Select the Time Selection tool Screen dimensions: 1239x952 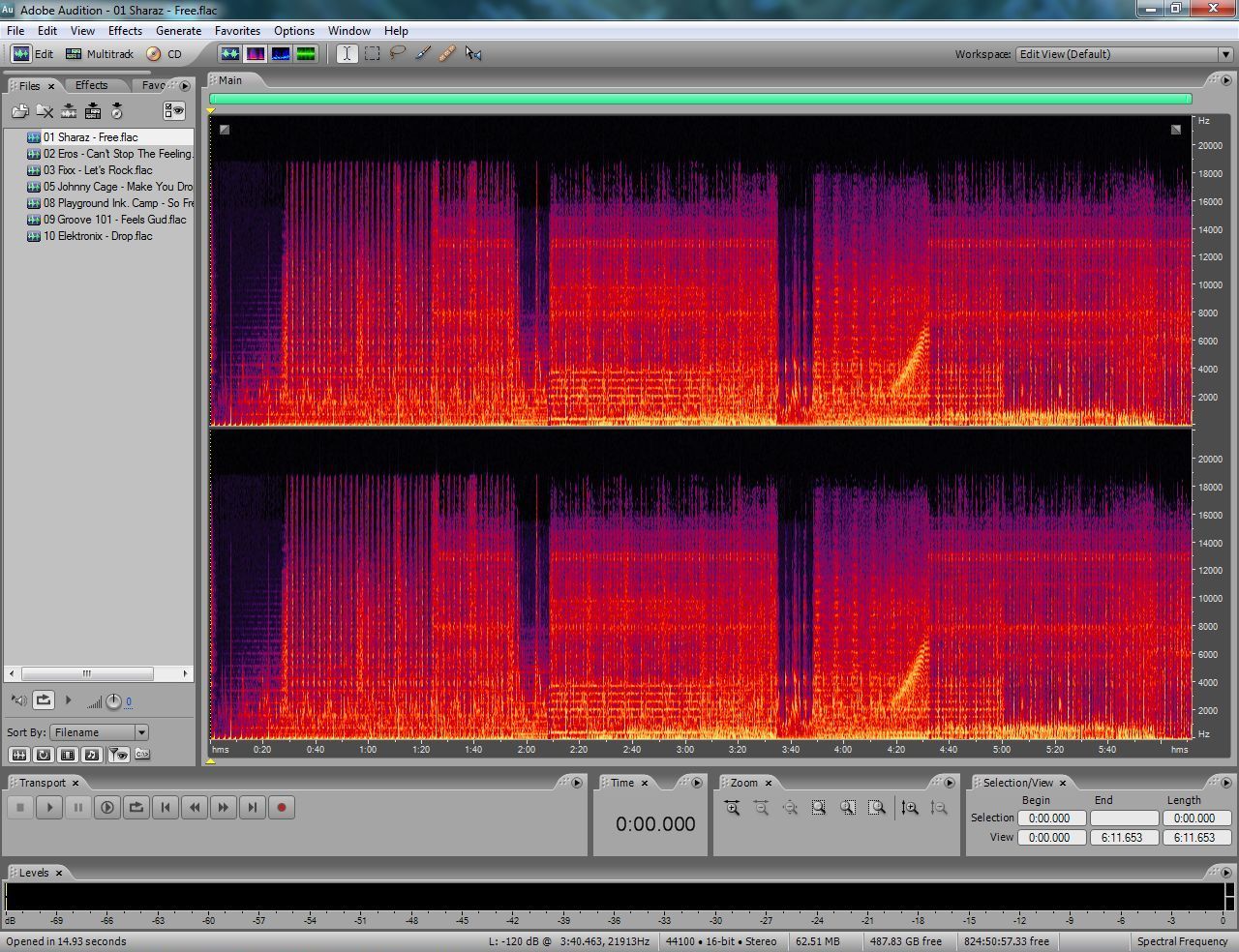pos(347,54)
